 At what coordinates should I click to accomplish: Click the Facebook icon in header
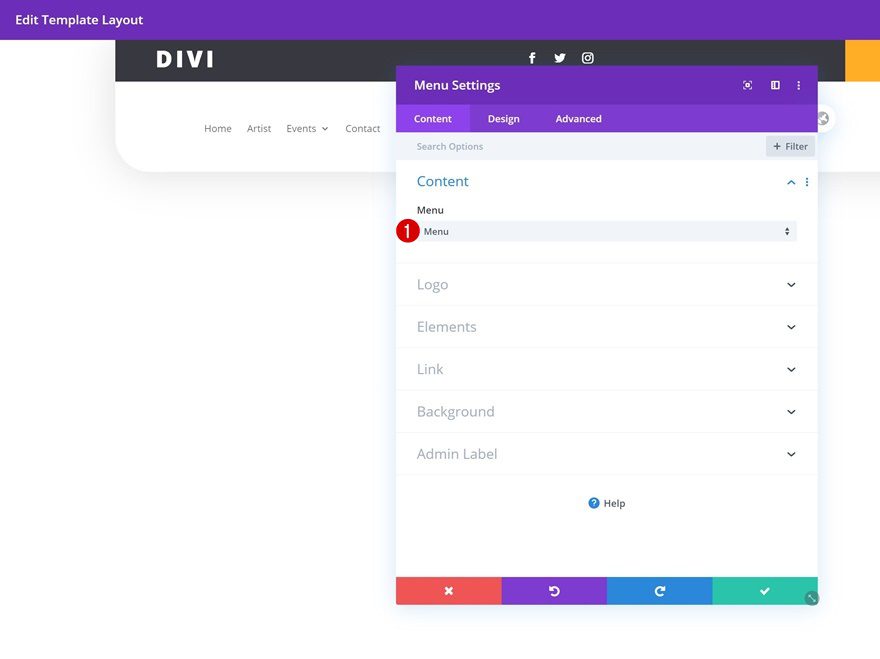(x=532, y=58)
